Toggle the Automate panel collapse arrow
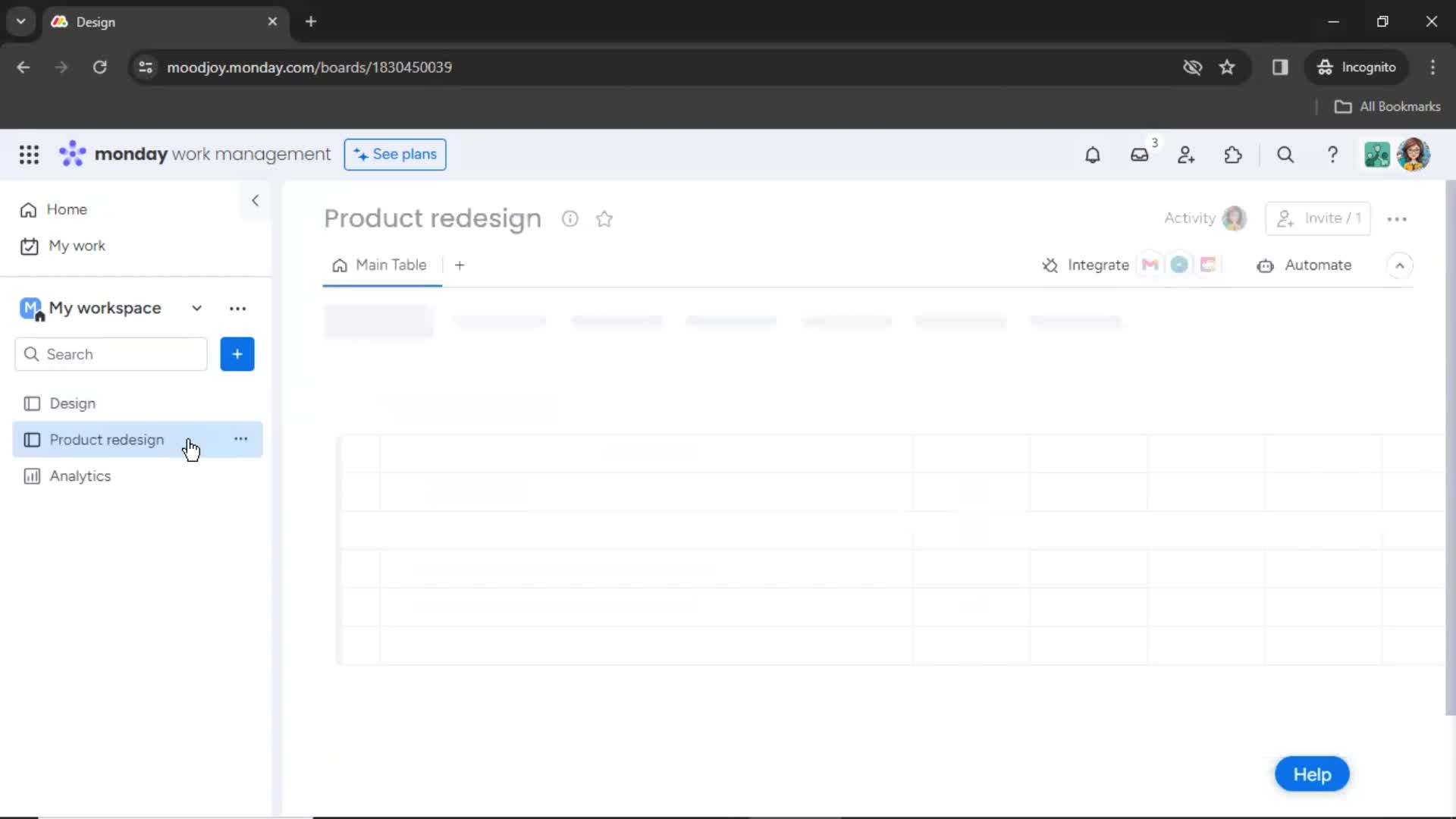The width and height of the screenshot is (1456, 819). (1399, 265)
